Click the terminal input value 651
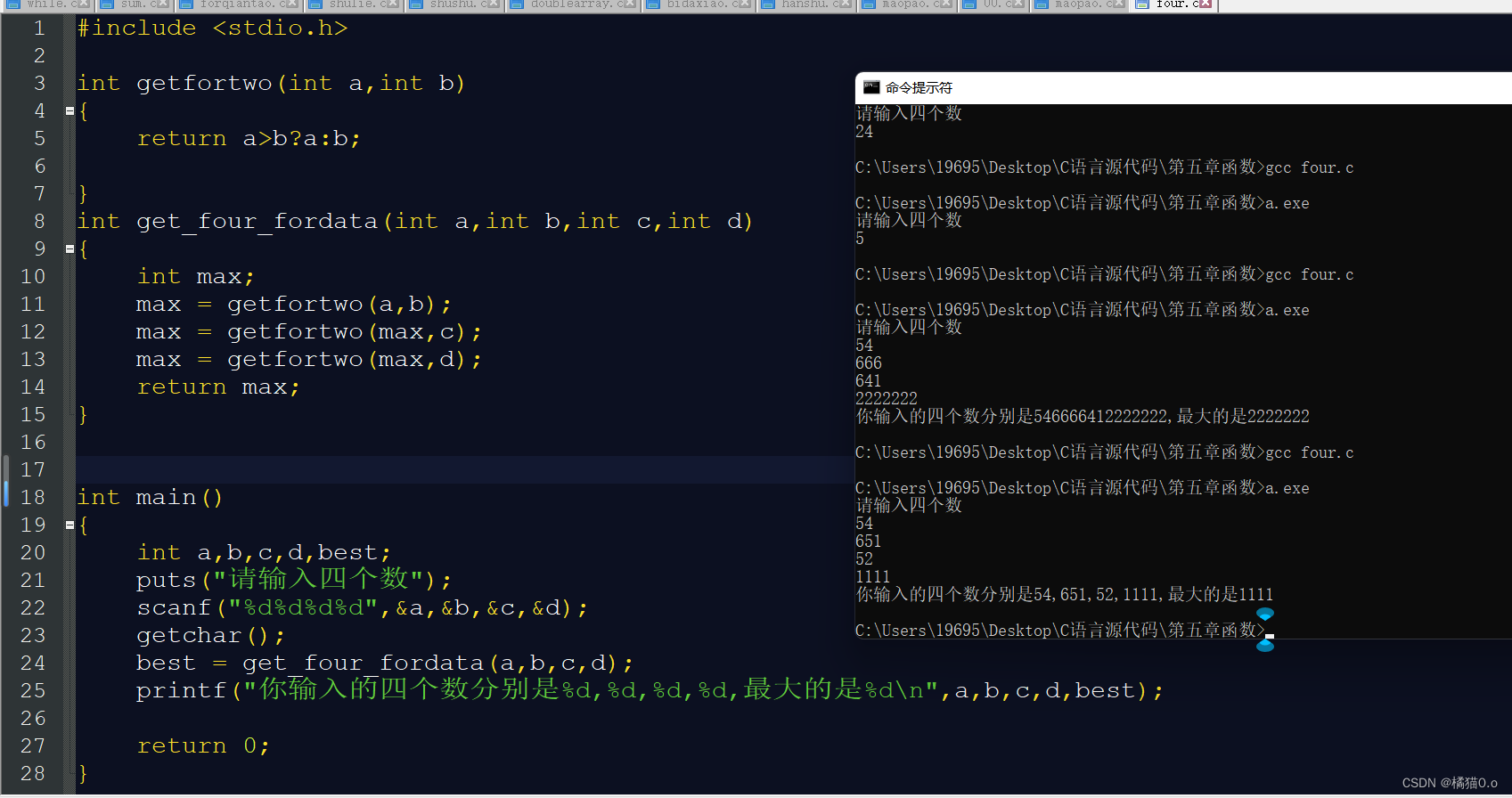The width and height of the screenshot is (1512, 798). 869,541
